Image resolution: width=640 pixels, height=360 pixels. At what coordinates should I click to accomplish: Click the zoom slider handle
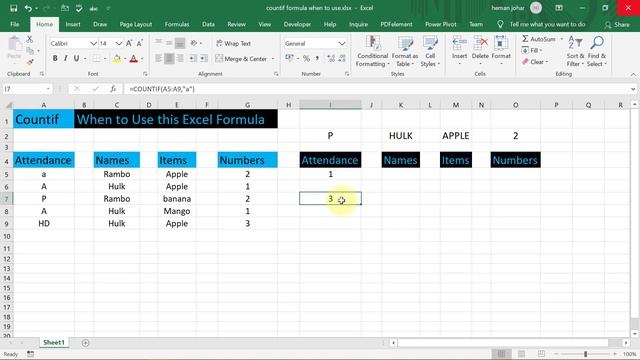click(x=585, y=354)
